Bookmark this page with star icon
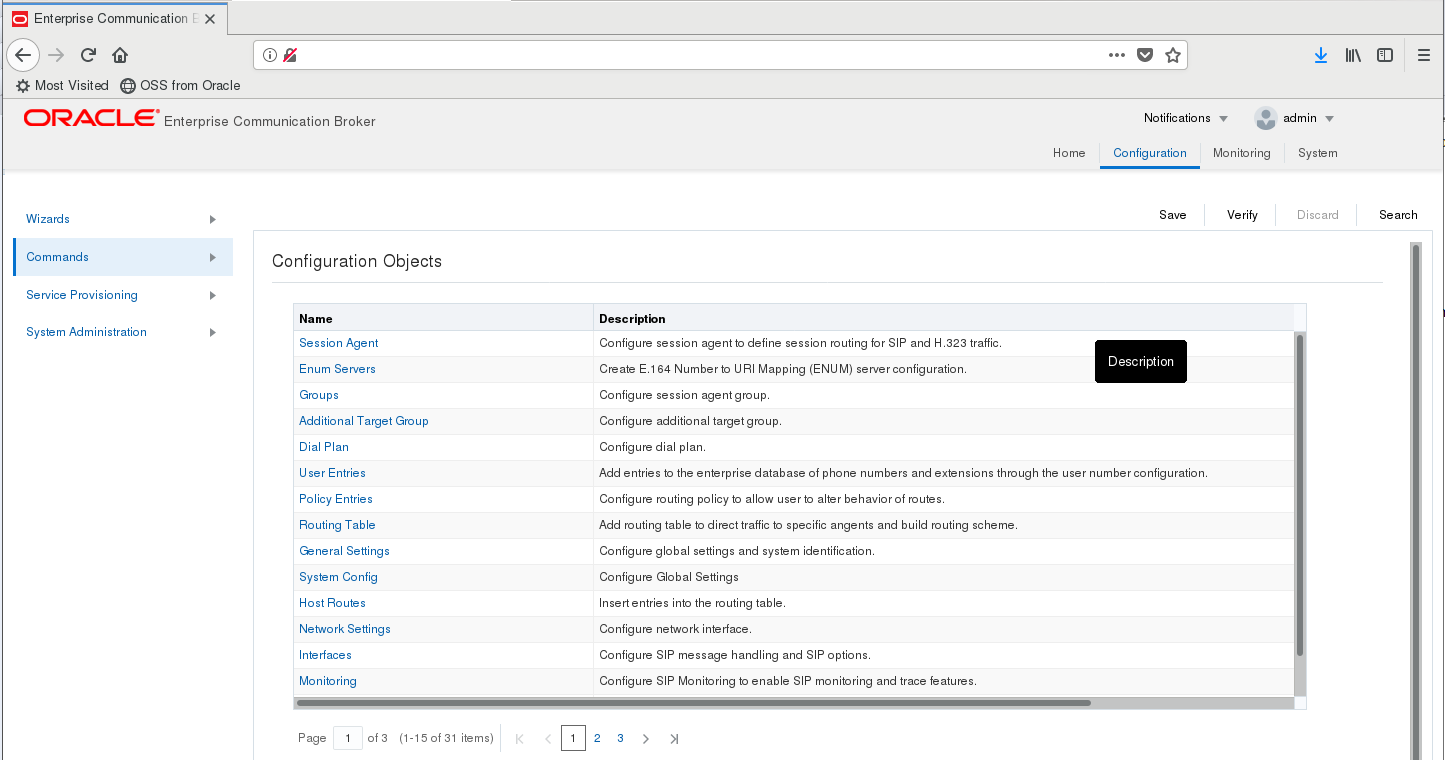The image size is (1445, 760). pos(1173,56)
